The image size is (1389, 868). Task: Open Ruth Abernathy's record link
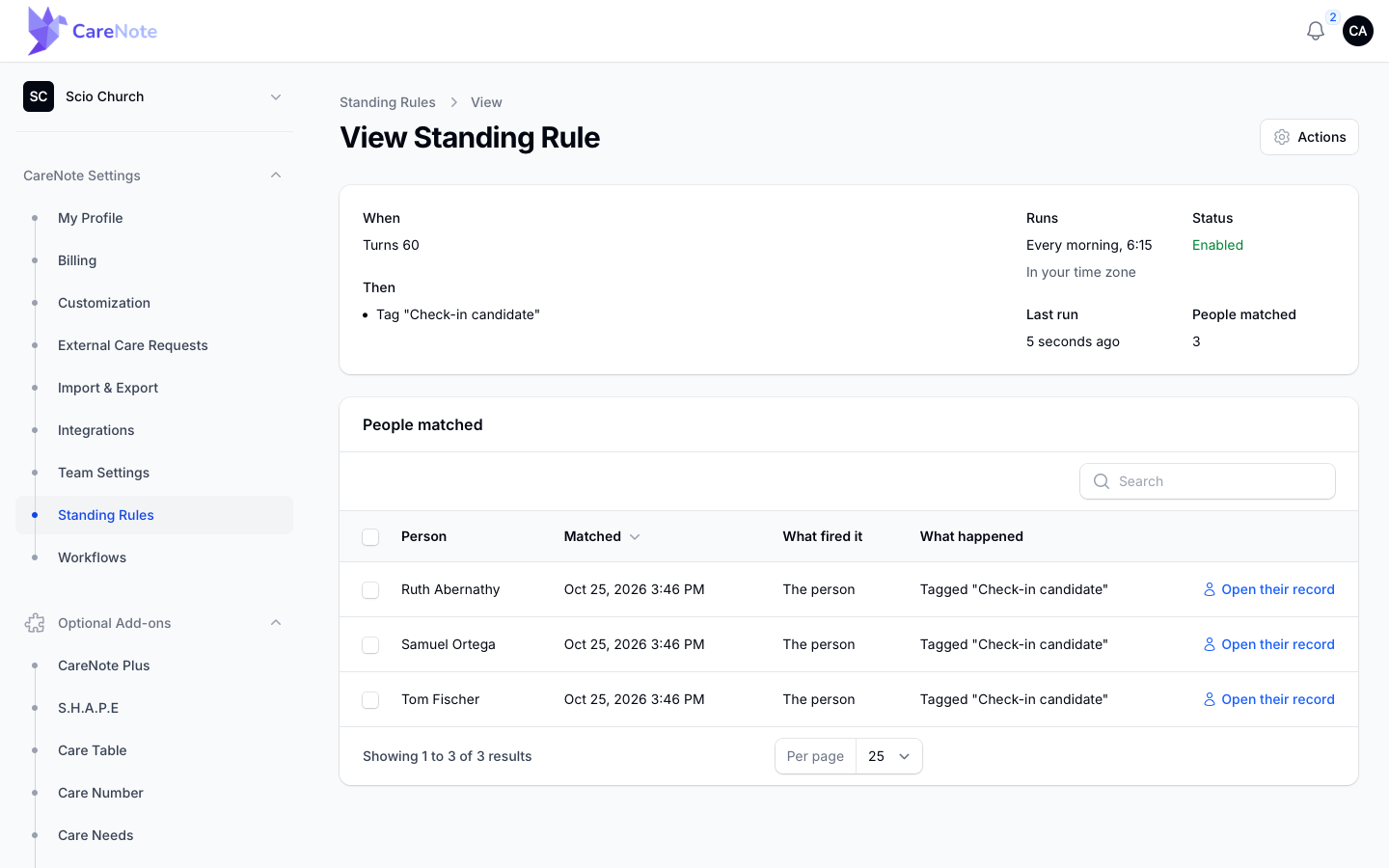1269,589
